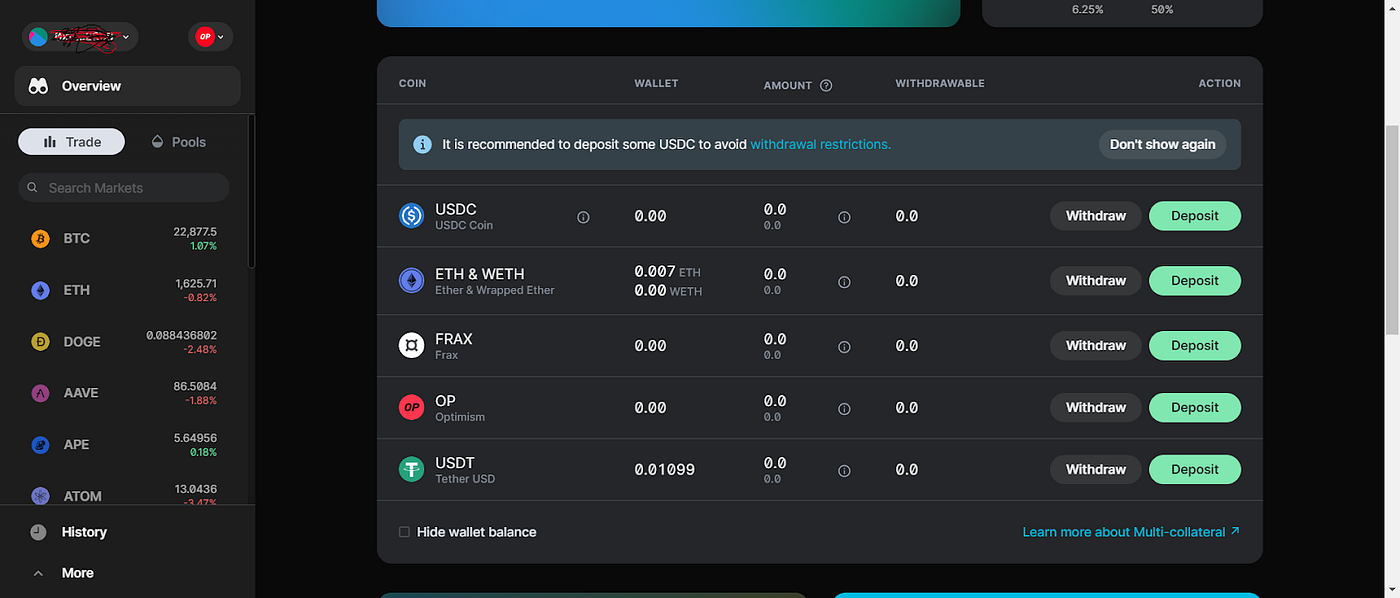Click the FRAX coin logo
1400x598 pixels.
(x=412, y=346)
